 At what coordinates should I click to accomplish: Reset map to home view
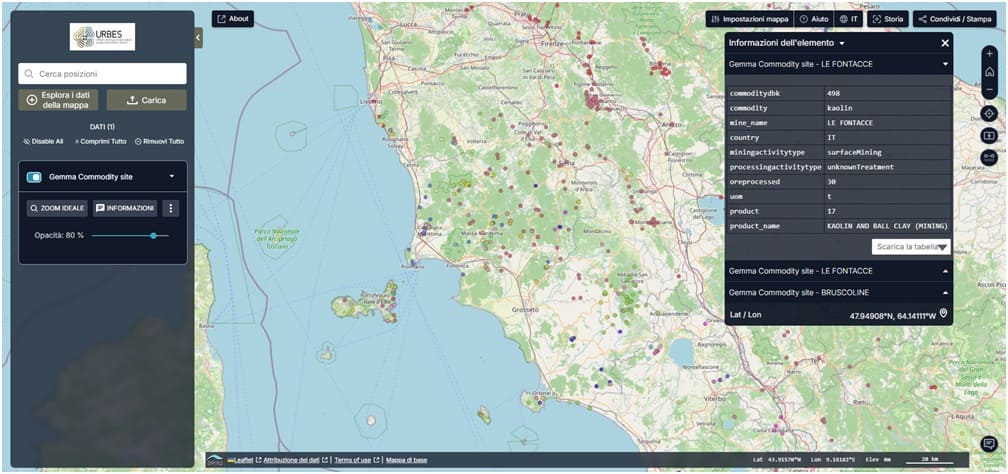point(989,71)
